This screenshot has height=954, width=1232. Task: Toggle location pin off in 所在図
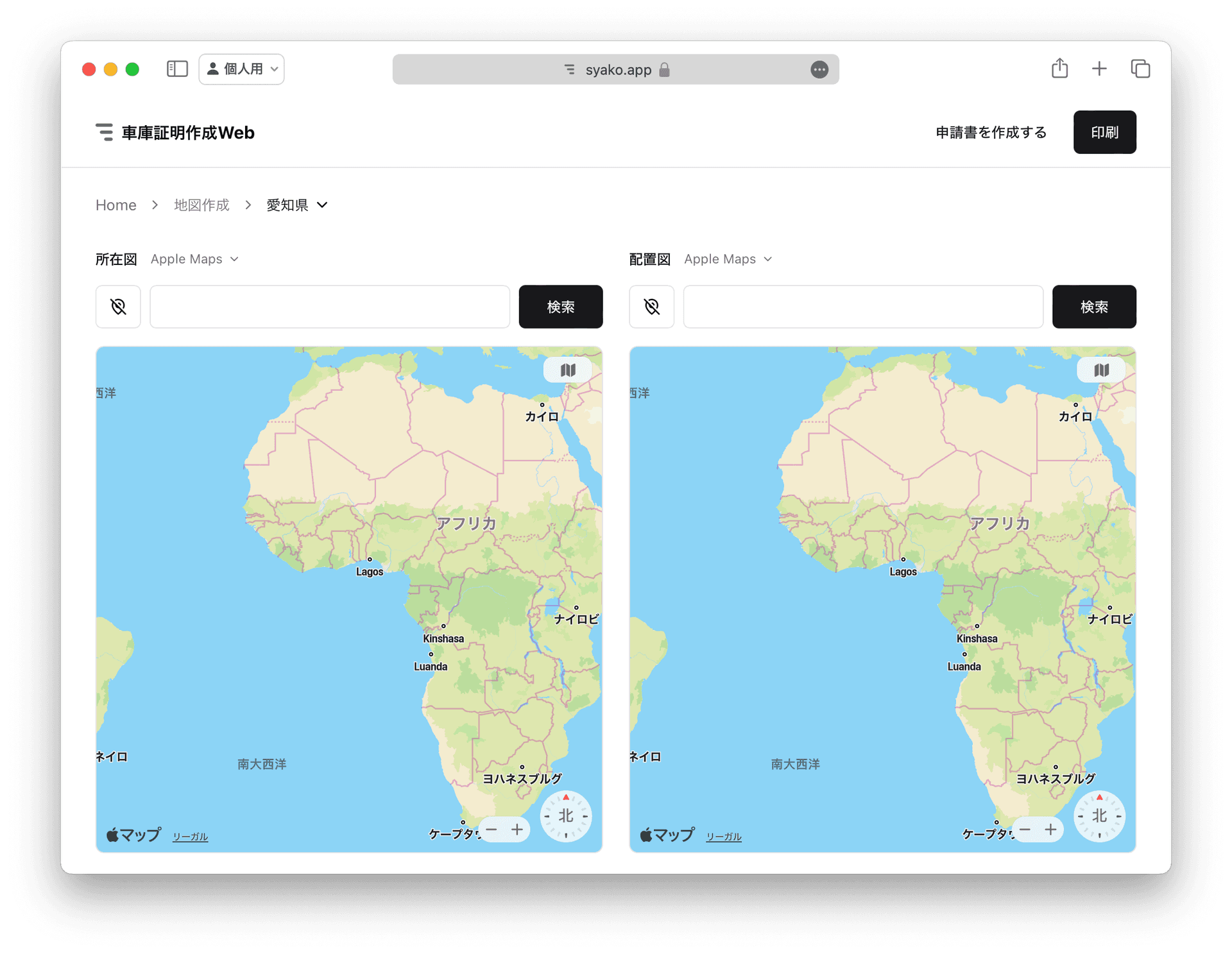click(118, 307)
